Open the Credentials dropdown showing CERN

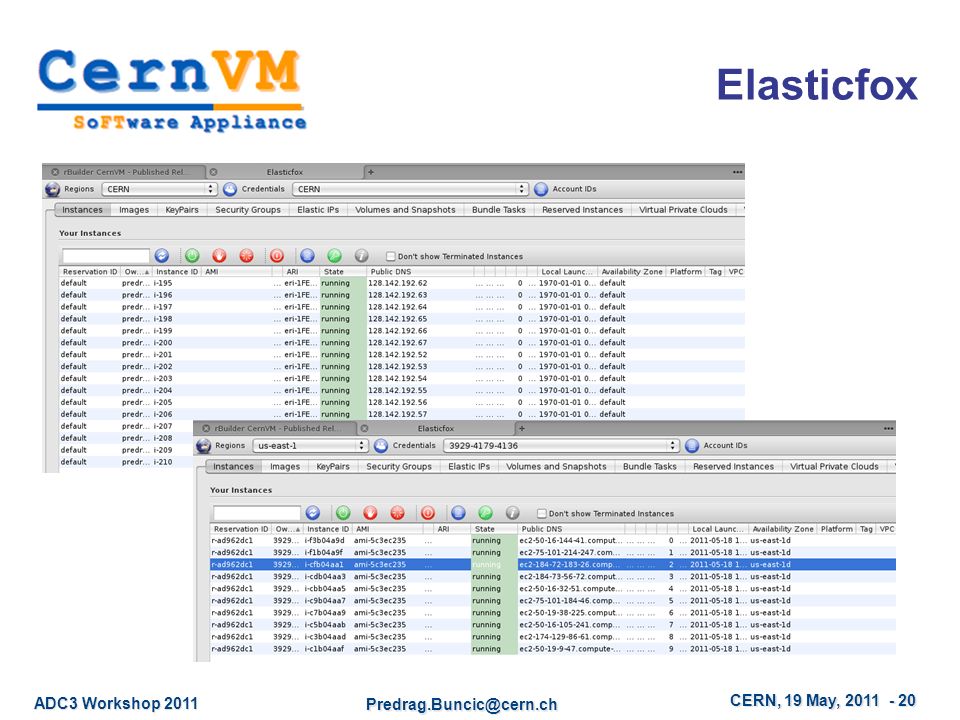click(x=410, y=189)
